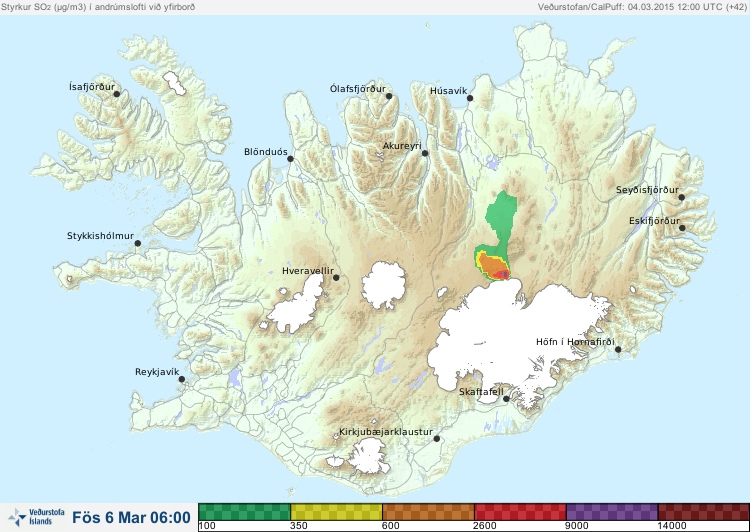Click the yellow 350 legend swatch
The width and height of the screenshot is (750, 532).
coord(337,512)
